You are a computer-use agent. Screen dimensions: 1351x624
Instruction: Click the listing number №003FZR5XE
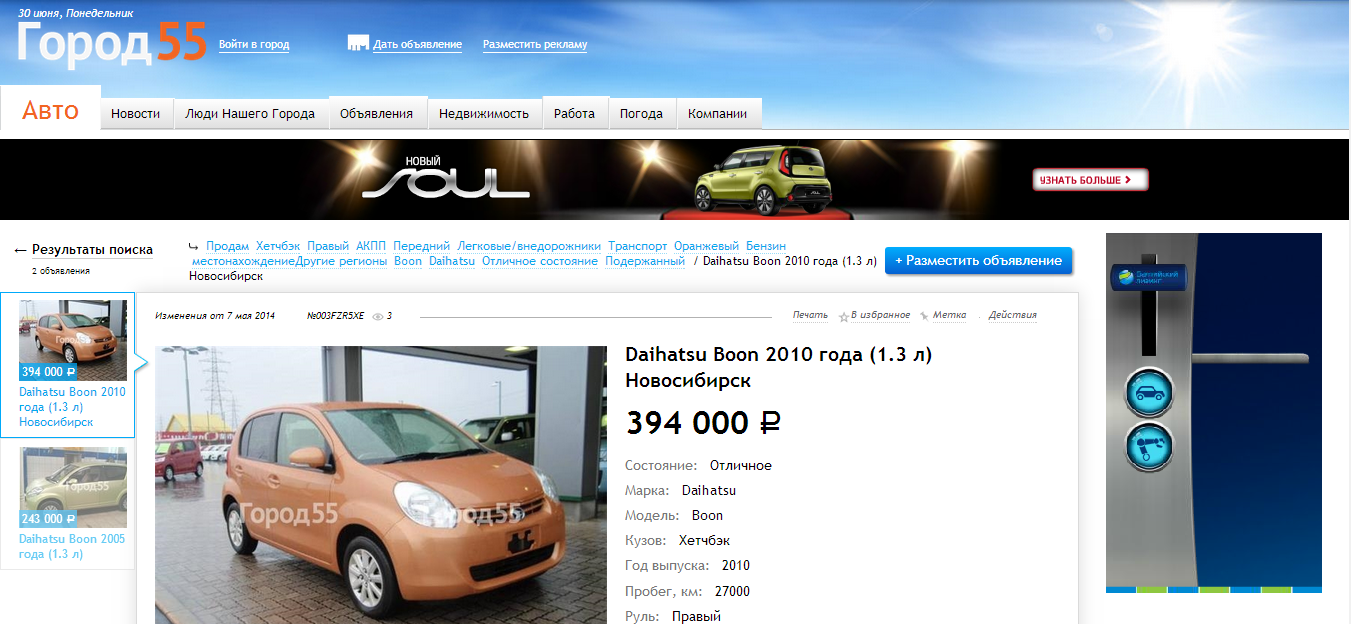pyautogui.click(x=336, y=316)
